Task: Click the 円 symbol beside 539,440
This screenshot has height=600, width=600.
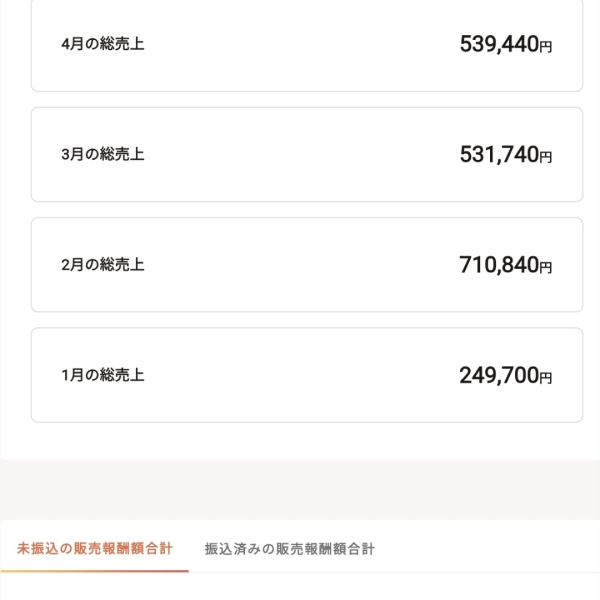Action: pos(546,46)
